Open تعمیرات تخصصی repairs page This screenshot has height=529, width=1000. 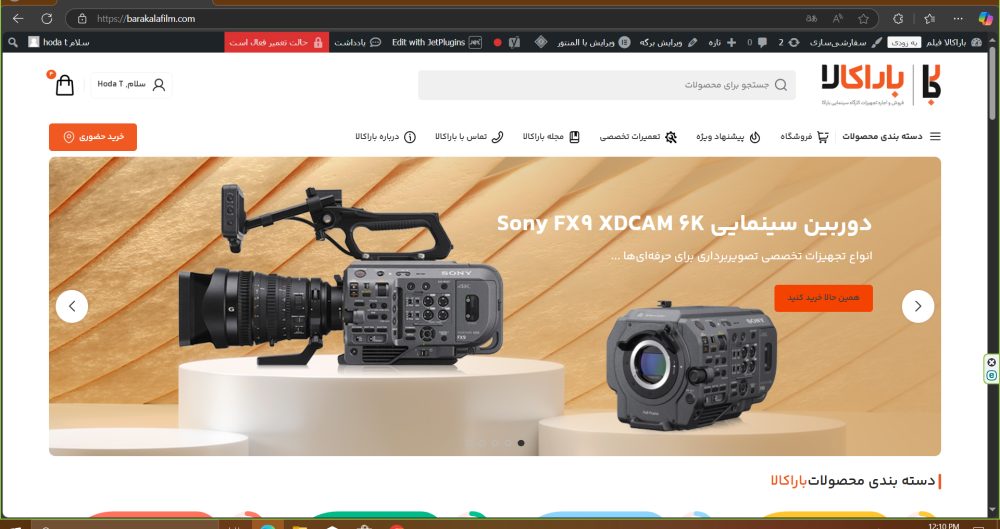638,137
